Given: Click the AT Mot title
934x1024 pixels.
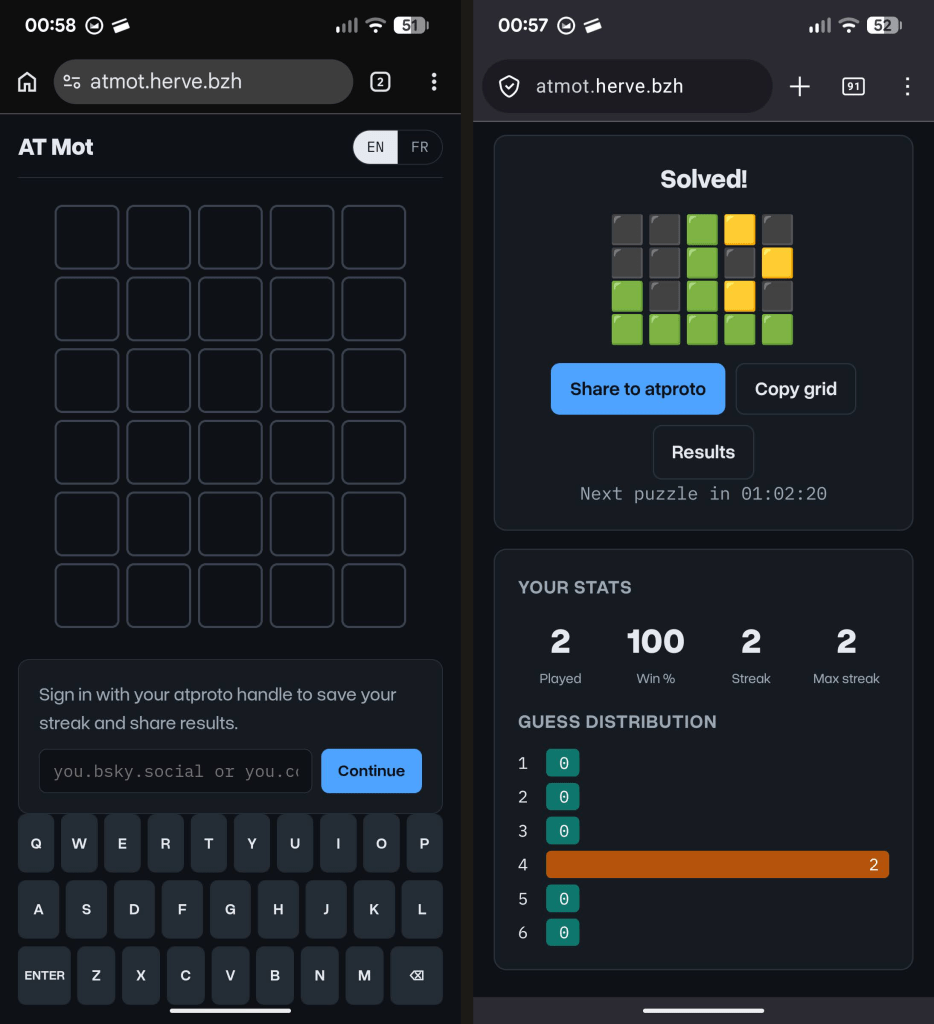Looking at the screenshot, I should coord(56,147).
